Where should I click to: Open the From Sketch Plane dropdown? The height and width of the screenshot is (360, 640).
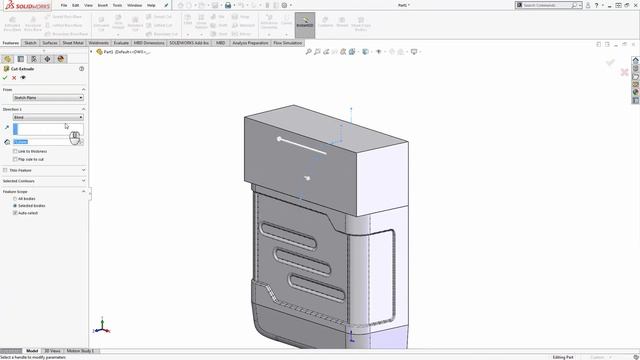[x=48, y=98]
